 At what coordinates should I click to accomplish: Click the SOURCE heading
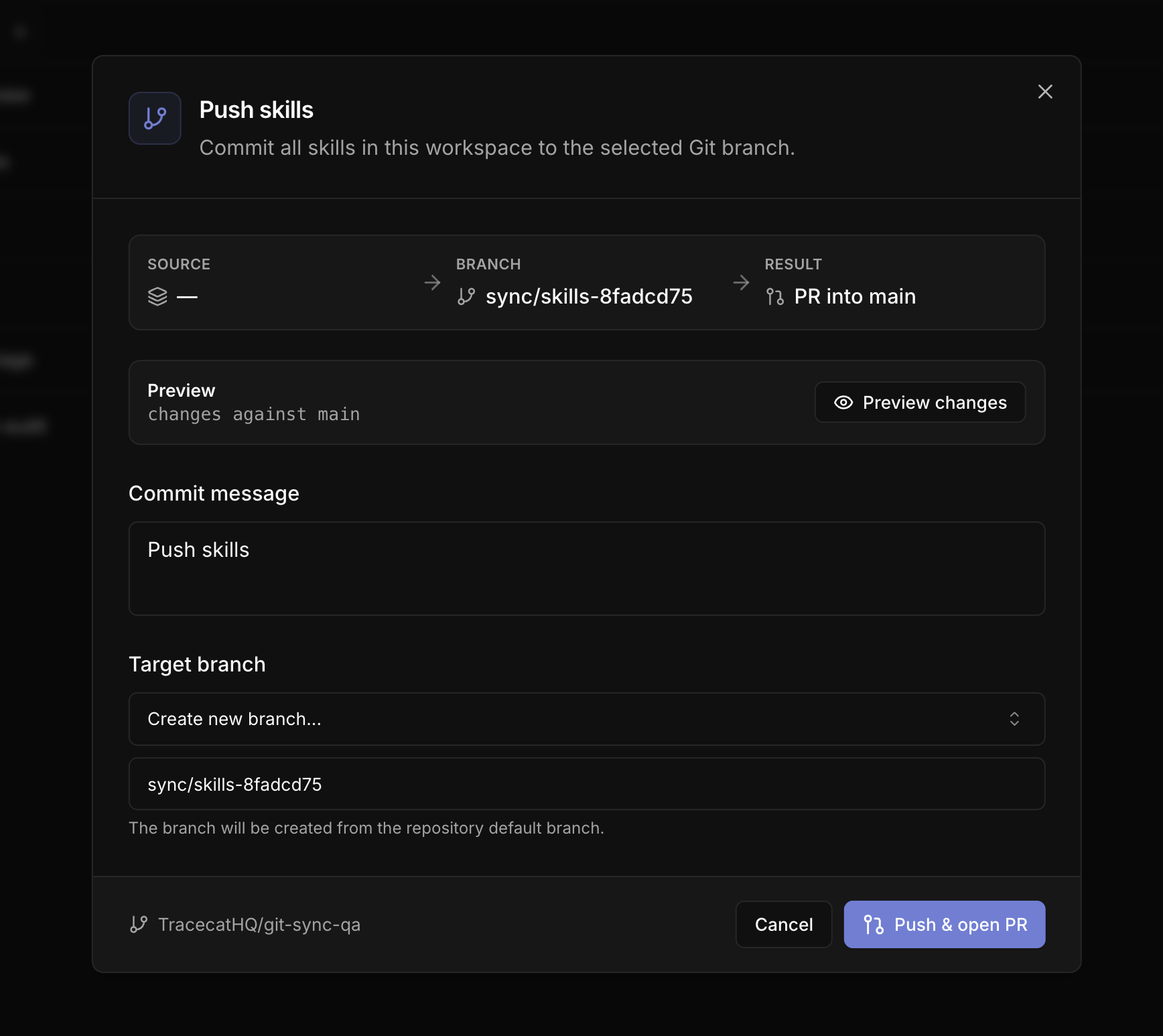179,264
